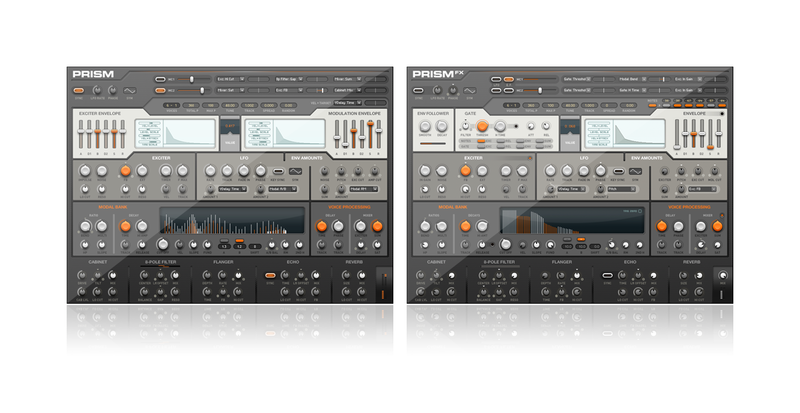Click the orange THRESH knob in Prism FX's Gate
Screen dimensions: 800x413
pos(482,127)
